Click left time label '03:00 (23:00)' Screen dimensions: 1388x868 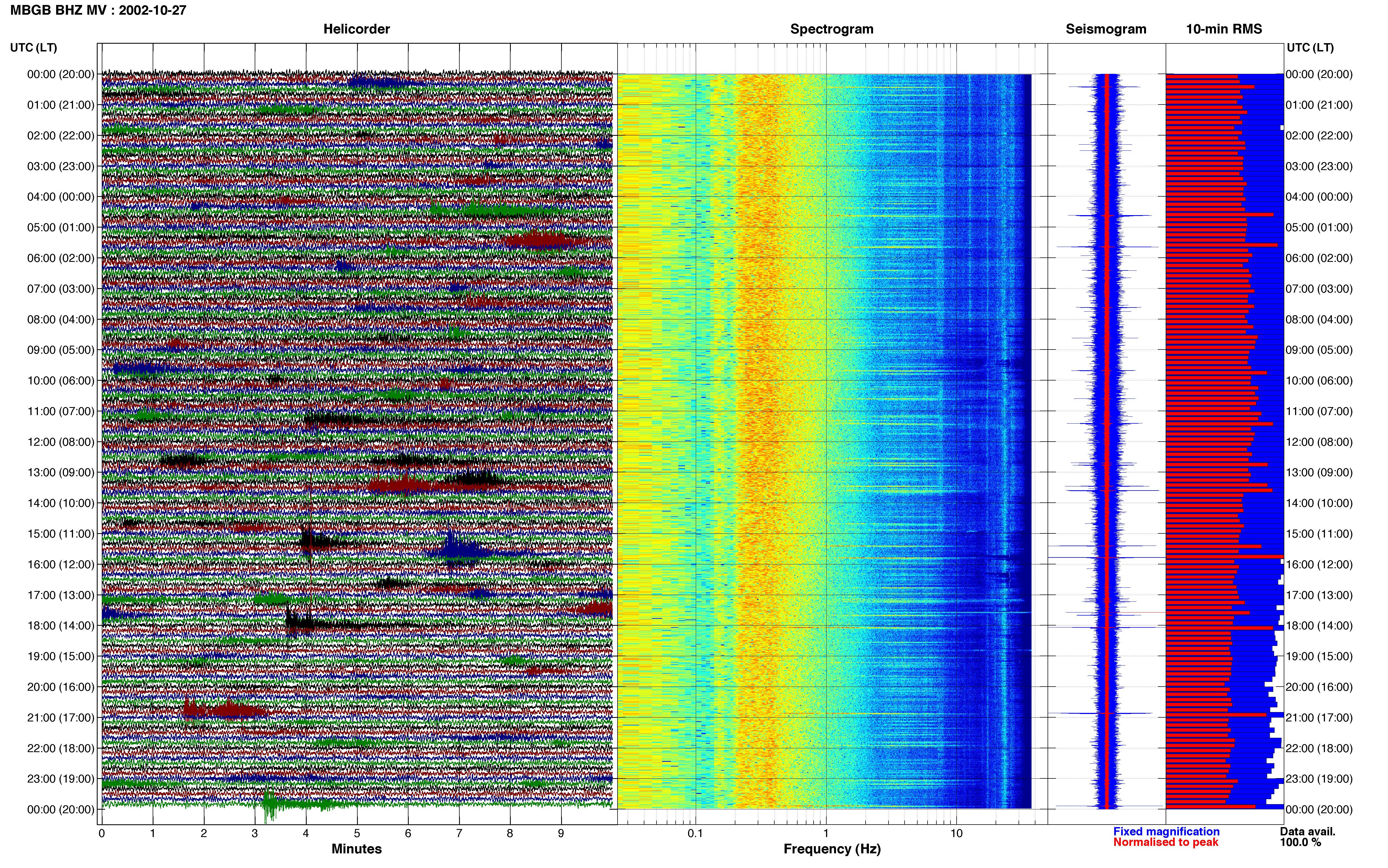(61, 166)
